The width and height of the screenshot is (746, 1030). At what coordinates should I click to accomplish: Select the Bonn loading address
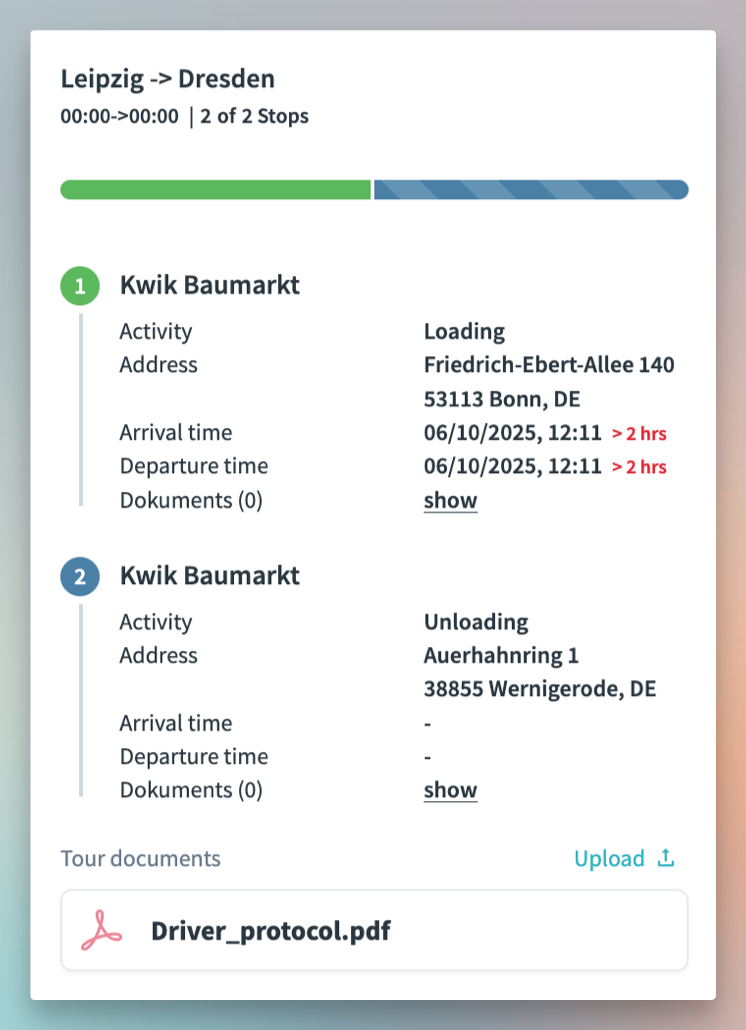click(x=549, y=382)
